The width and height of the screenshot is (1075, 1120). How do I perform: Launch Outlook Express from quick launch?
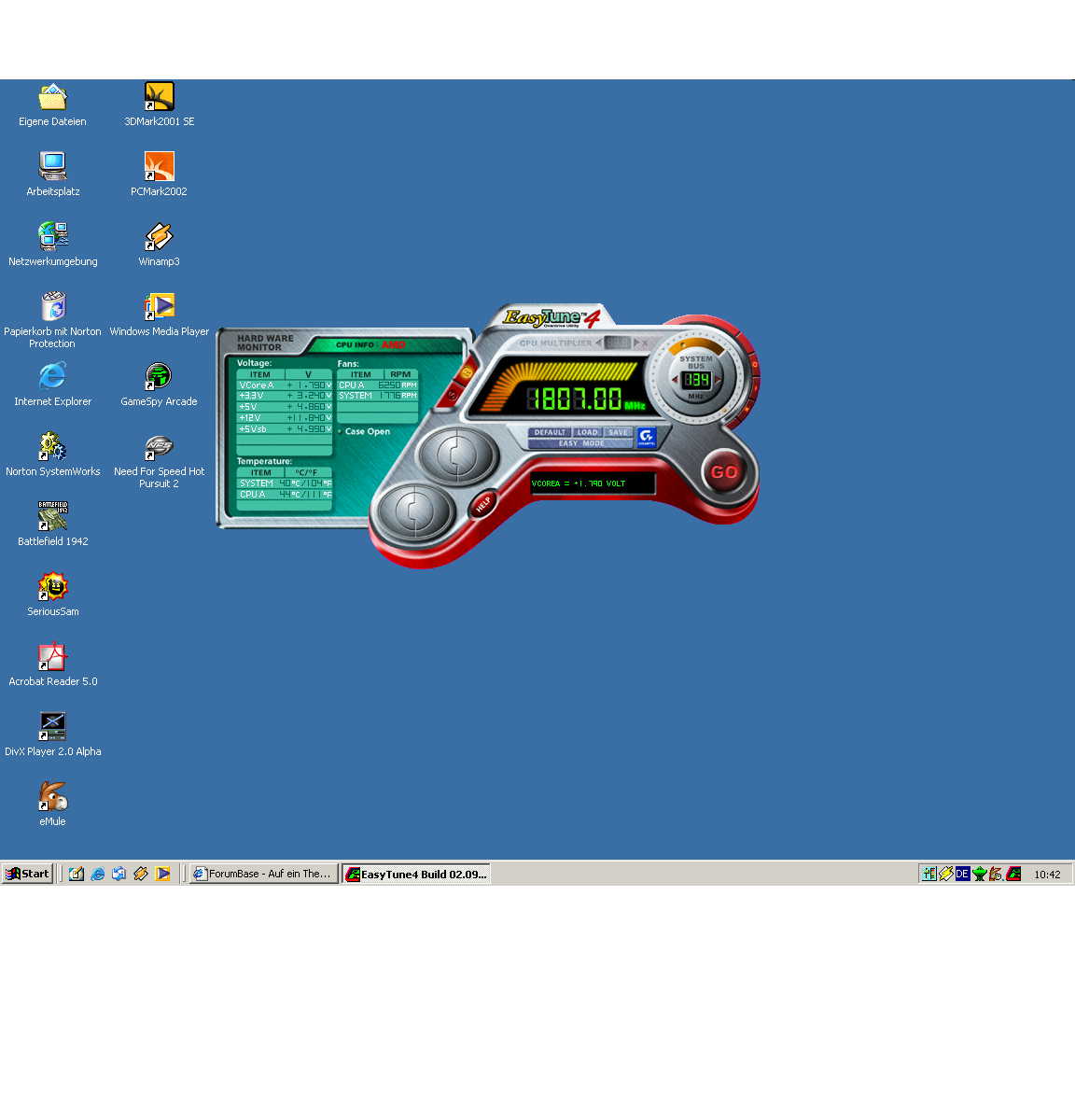pyautogui.click(x=119, y=874)
